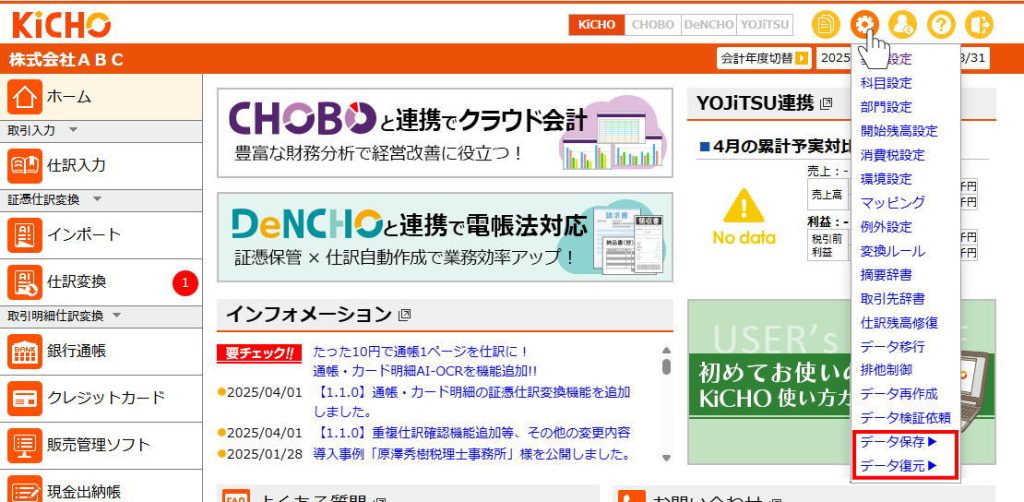Open YOJiTSU連携 external link icon
Screen dimensions: 1024x502
click(826, 103)
